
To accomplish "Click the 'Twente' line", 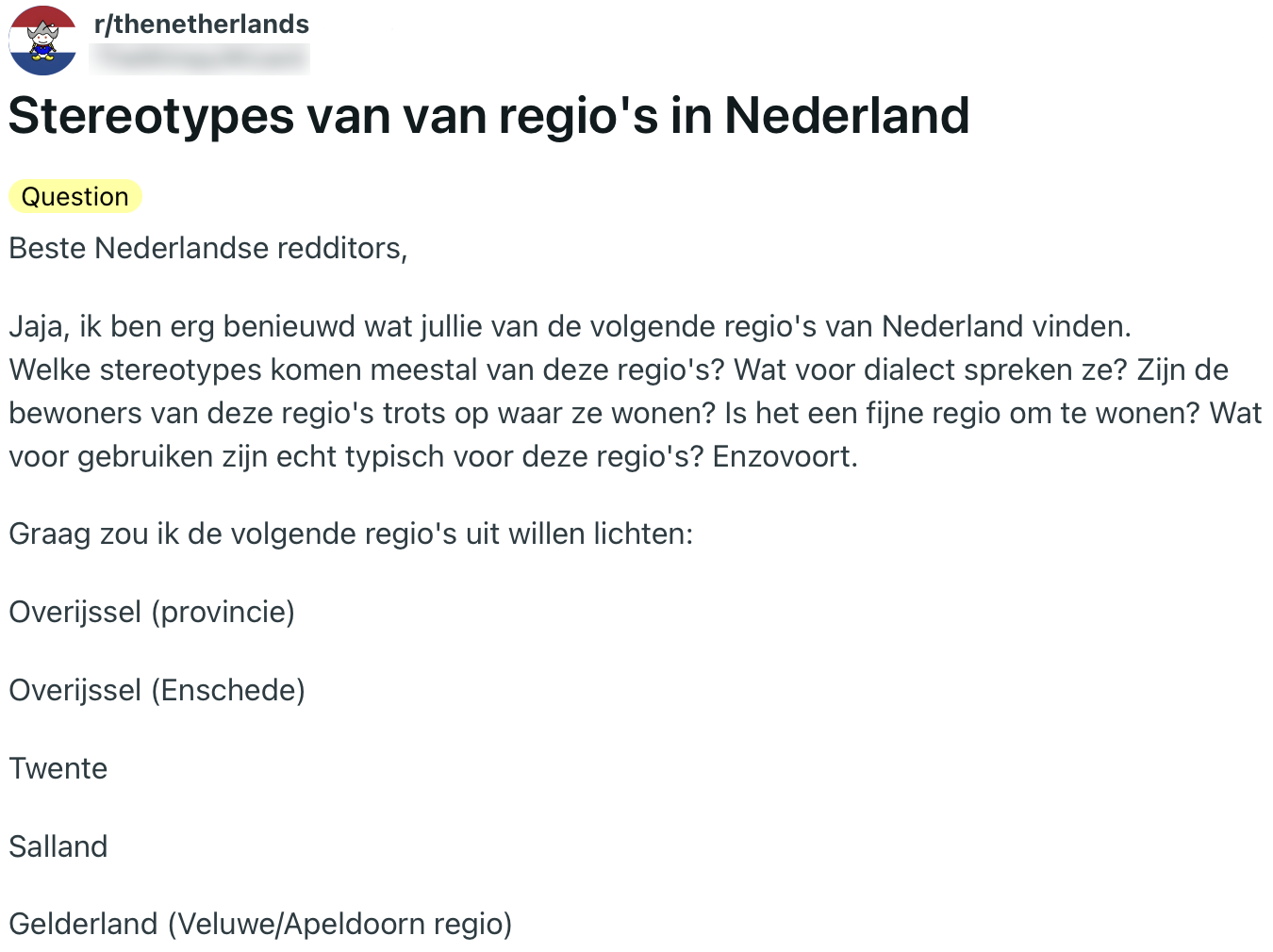I will pos(58,768).
